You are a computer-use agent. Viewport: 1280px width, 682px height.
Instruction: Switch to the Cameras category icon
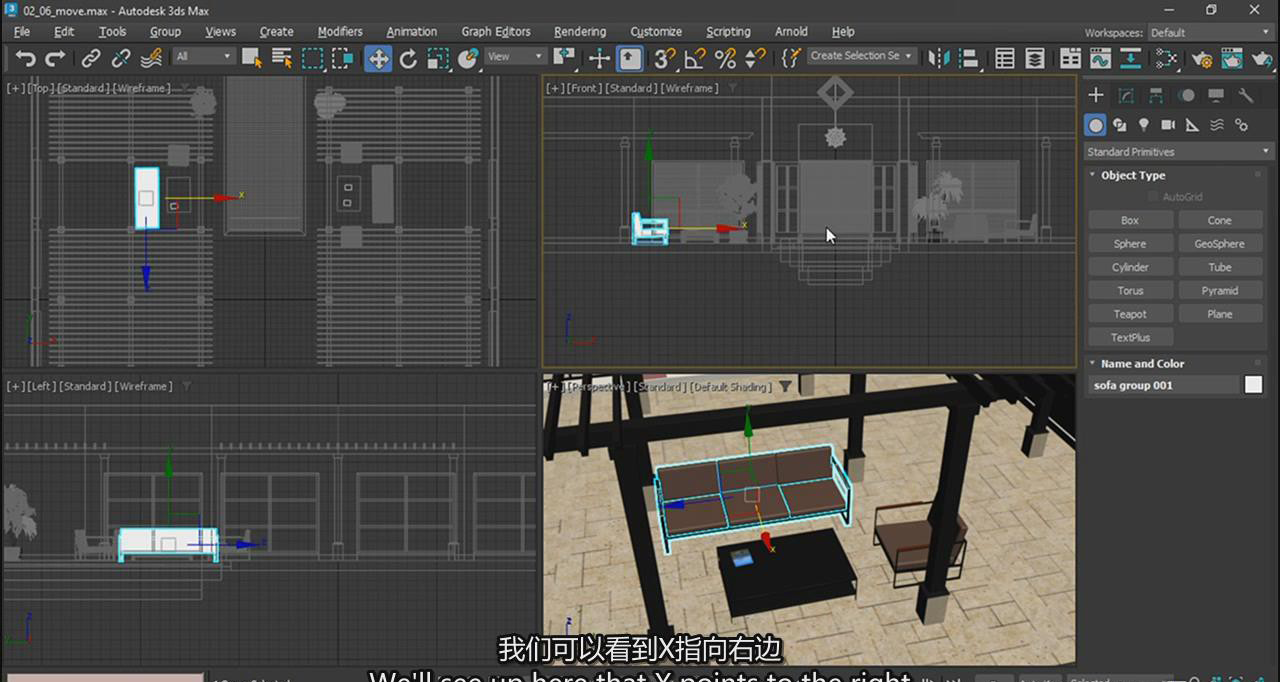click(x=1168, y=125)
